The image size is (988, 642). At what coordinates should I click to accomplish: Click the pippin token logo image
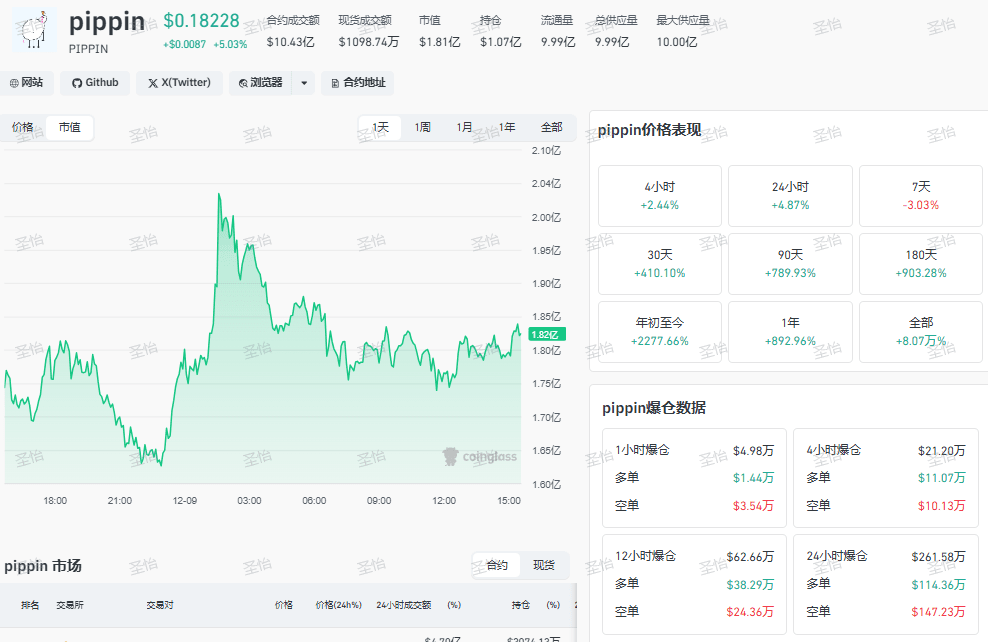34,30
